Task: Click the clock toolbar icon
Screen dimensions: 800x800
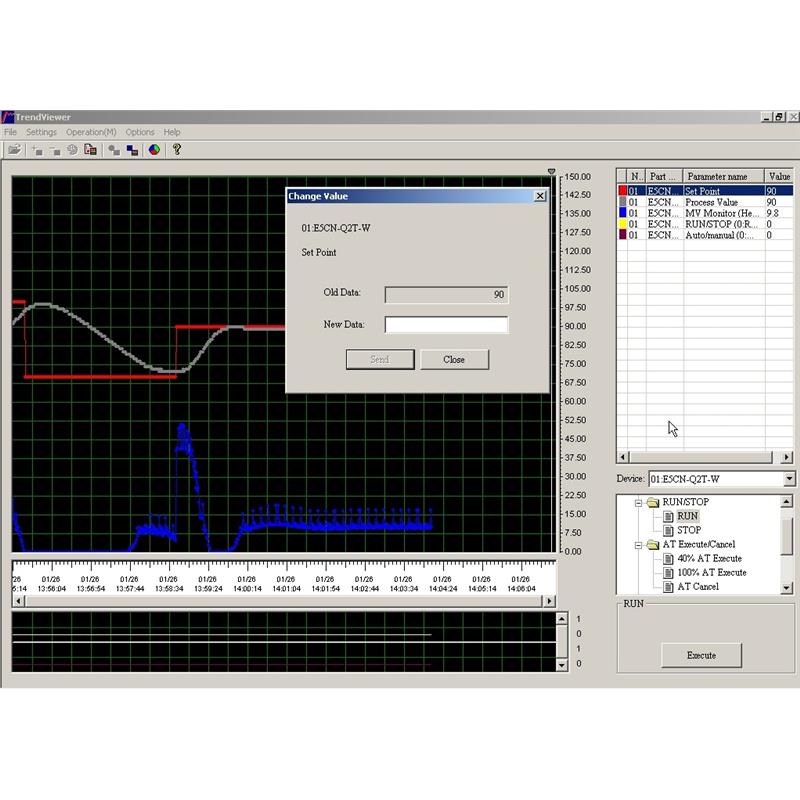Action: (72, 149)
